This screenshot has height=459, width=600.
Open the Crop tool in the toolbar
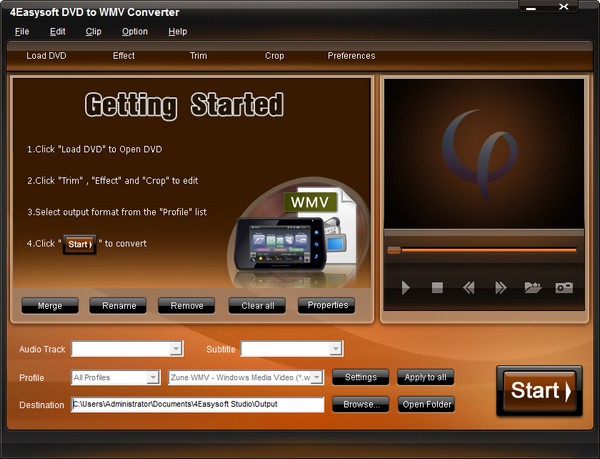pos(274,56)
